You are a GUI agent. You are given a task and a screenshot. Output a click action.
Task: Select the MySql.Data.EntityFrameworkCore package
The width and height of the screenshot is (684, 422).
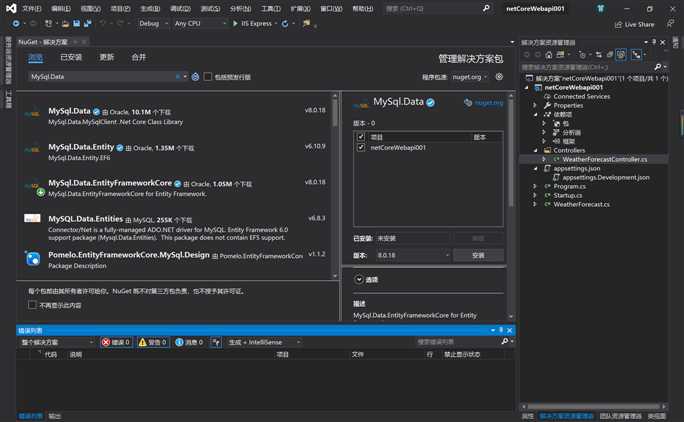click(174, 188)
